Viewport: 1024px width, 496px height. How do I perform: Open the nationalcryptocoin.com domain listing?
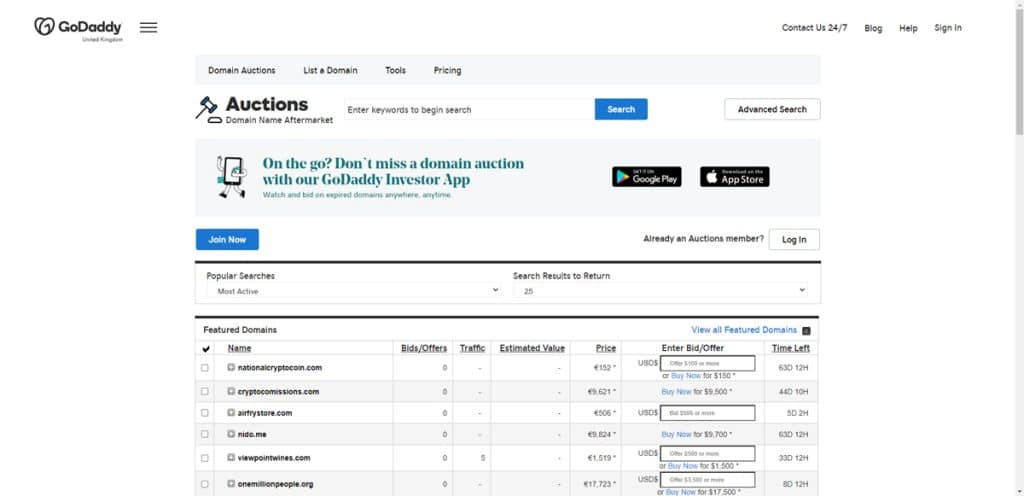[x=280, y=368]
